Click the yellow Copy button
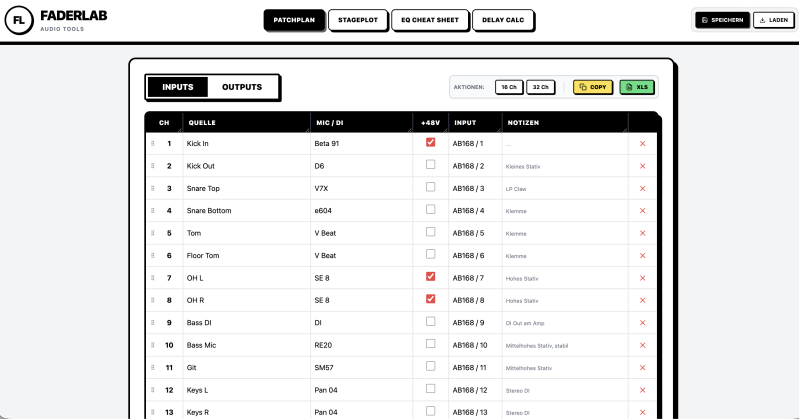 [x=593, y=87]
